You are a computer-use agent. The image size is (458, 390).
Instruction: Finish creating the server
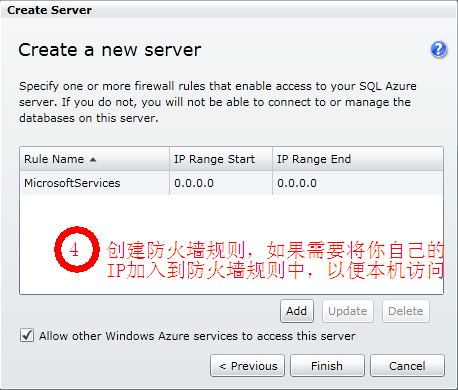[327, 366]
